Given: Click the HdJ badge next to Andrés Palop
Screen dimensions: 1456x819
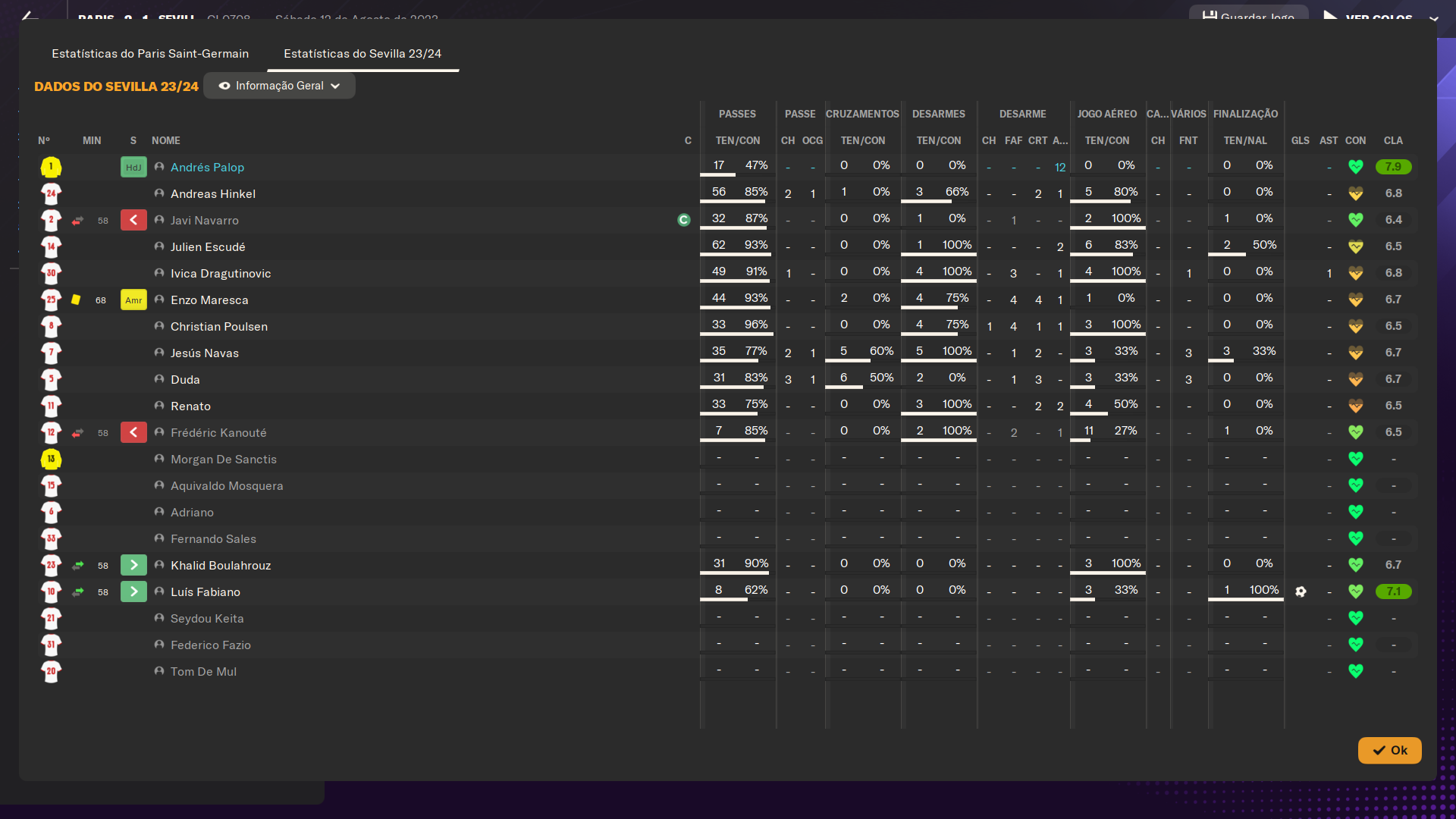Looking at the screenshot, I should 133,168.
